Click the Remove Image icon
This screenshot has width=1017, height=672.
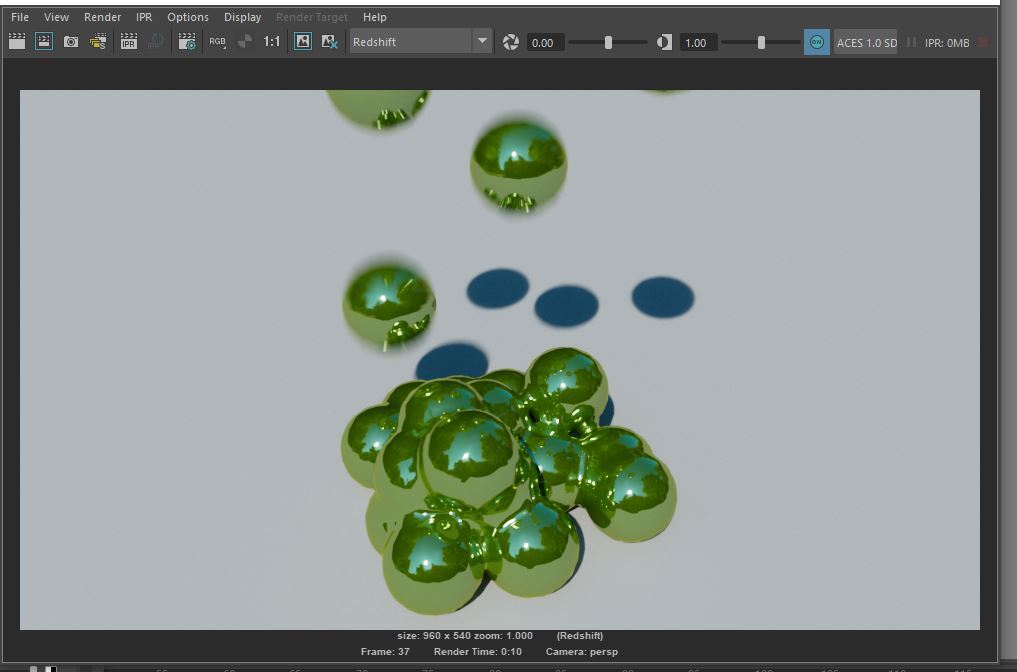tap(329, 42)
